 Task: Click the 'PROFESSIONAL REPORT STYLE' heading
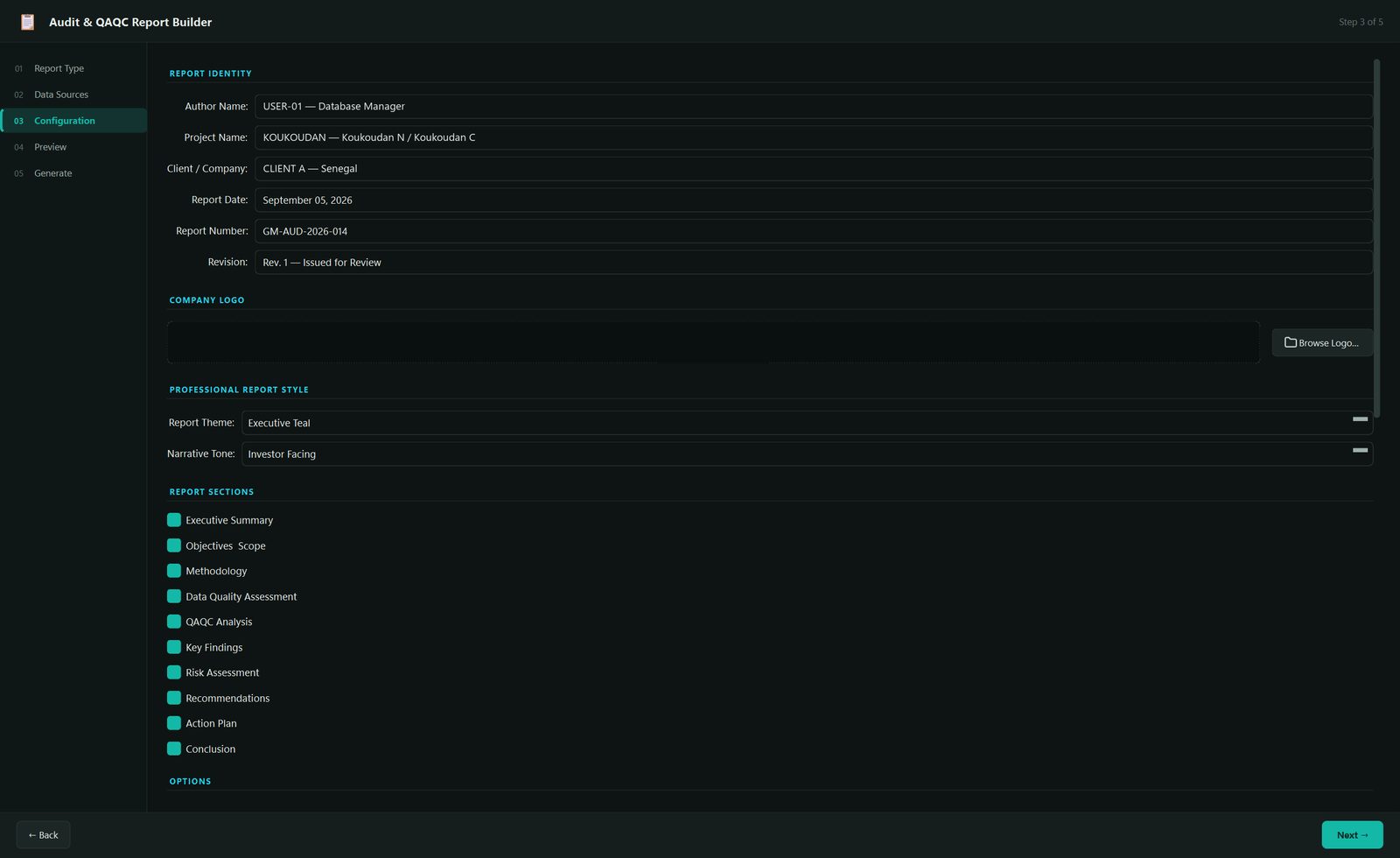(239, 390)
